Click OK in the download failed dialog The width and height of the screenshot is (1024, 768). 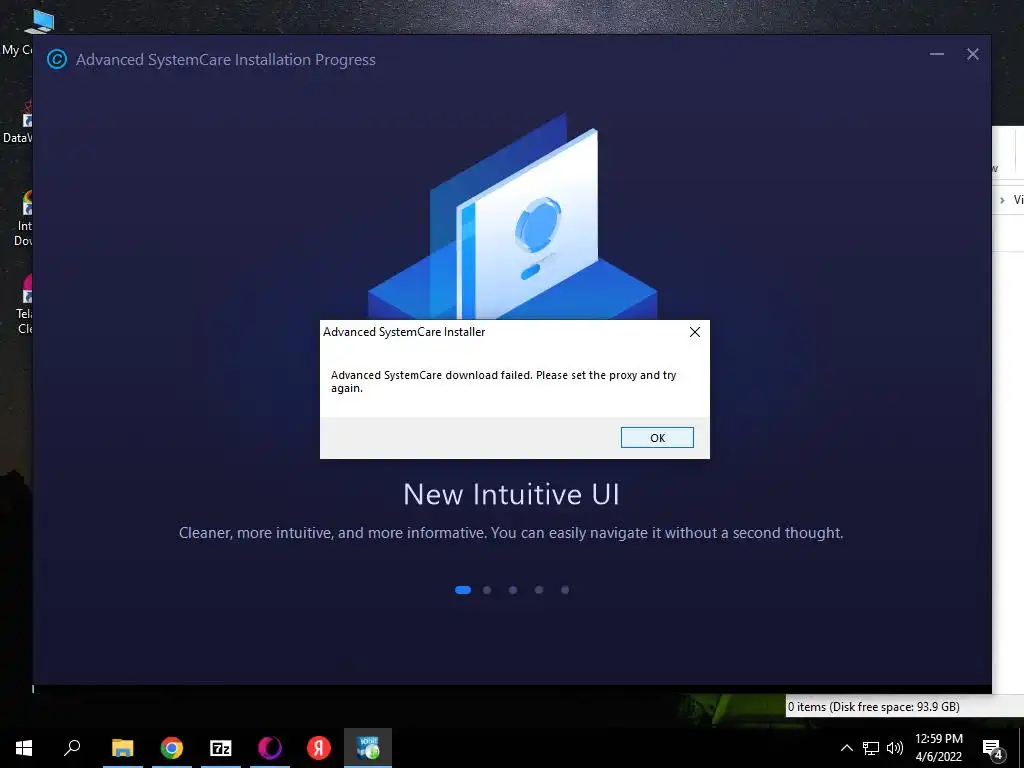657,438
